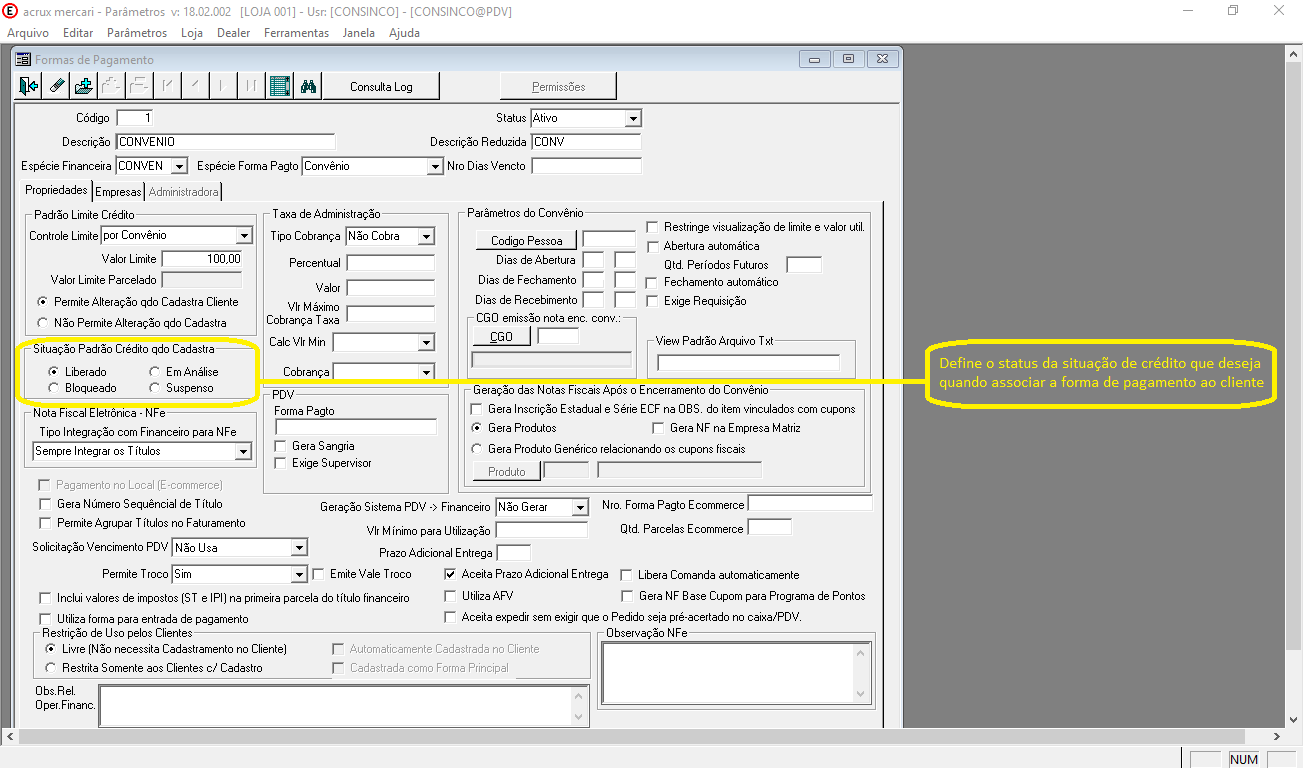The height and width of the screenshot is (771, 1303).
Task: Click the add new record plus icon
Action: coord(84,86)
